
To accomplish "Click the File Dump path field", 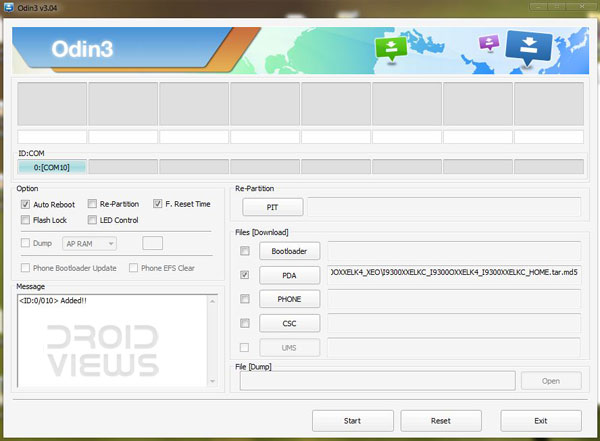I will [377, 381].
